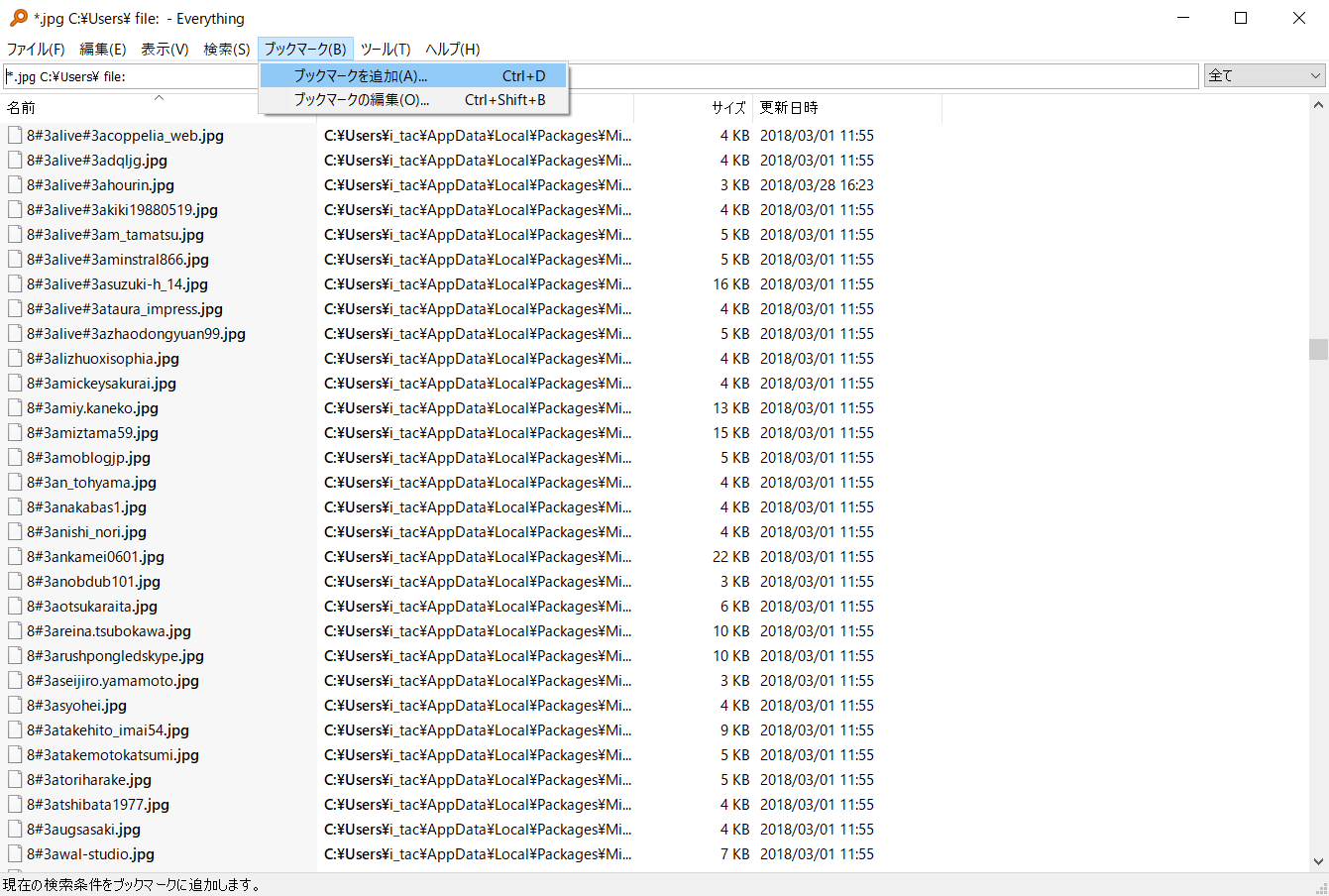This screenshot has height=896, width=1329.
Task: Click file icon for 8#3an_tohyama.jpg
Action: coord(15,483)
